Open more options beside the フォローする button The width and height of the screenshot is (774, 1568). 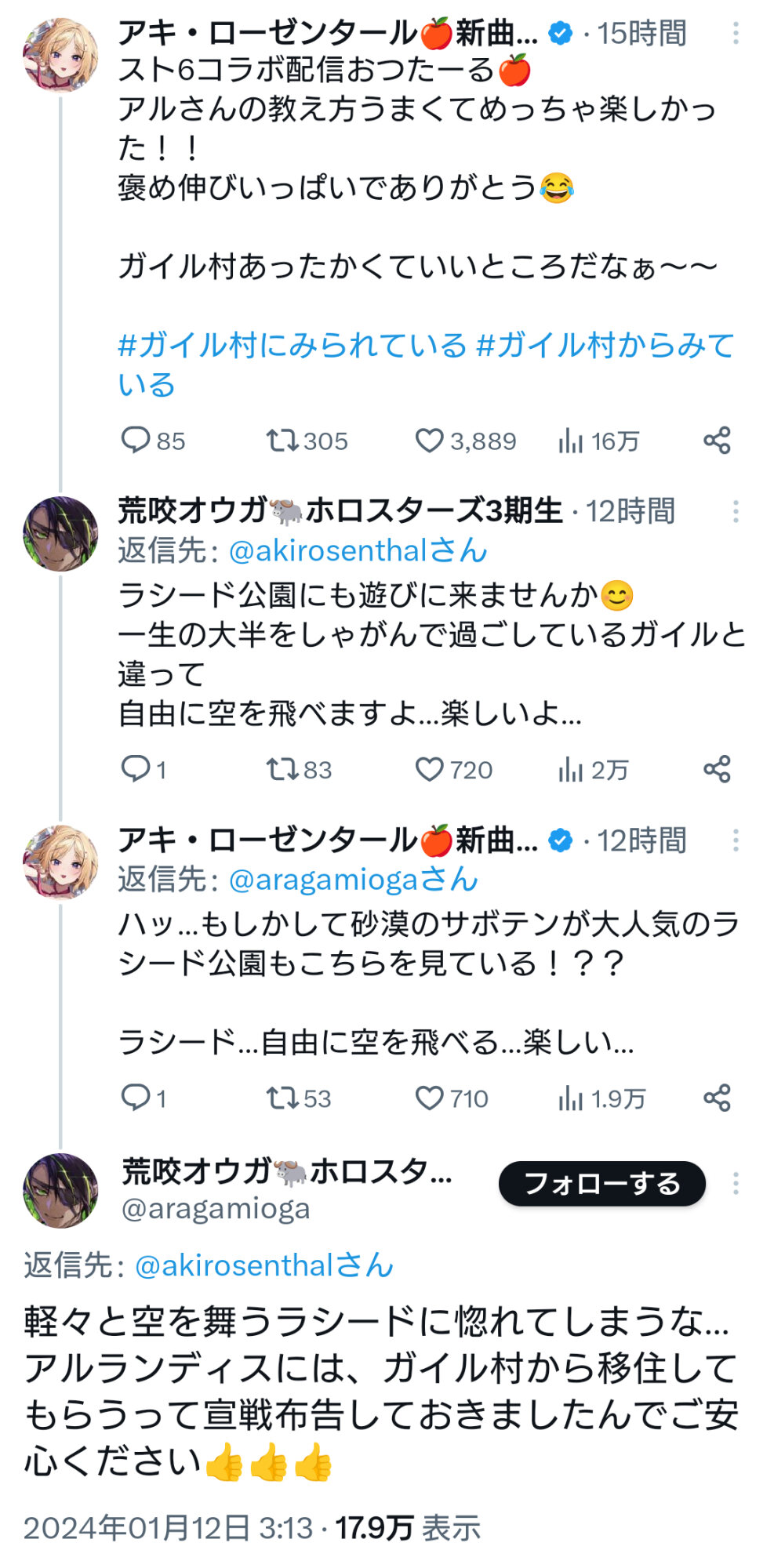click(x=736, y=1183)
